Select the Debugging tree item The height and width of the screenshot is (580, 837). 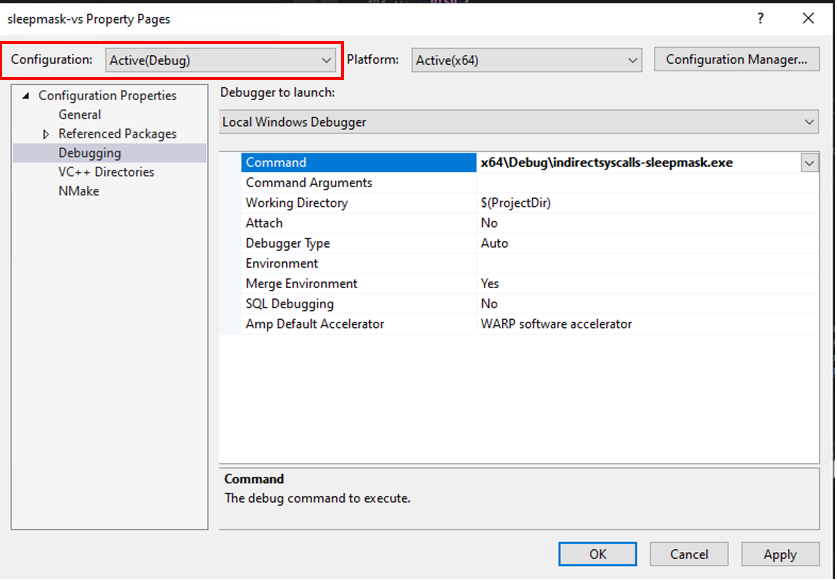(90, 153)
